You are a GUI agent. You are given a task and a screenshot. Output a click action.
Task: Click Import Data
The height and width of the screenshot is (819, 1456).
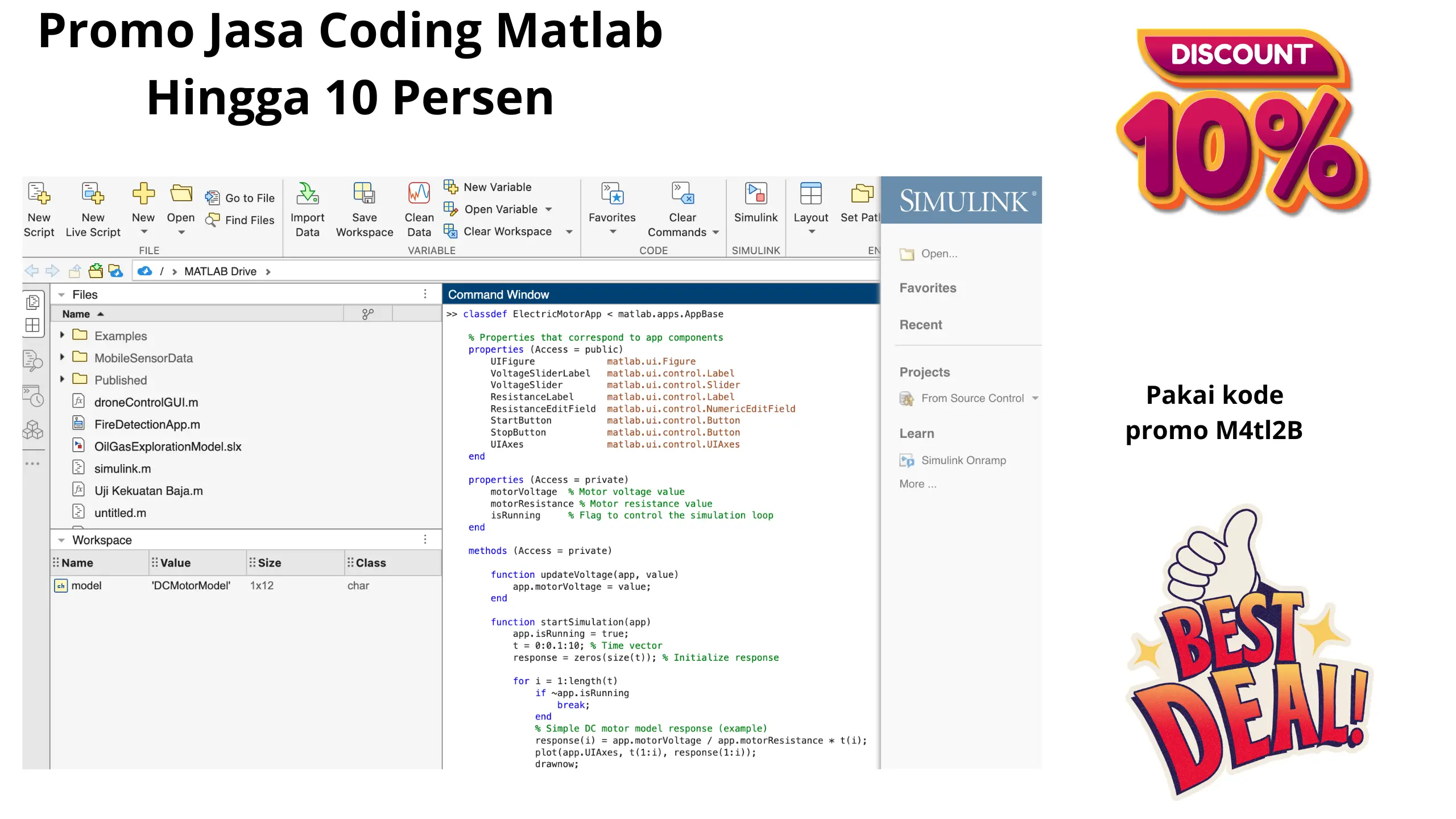[307, 209]
